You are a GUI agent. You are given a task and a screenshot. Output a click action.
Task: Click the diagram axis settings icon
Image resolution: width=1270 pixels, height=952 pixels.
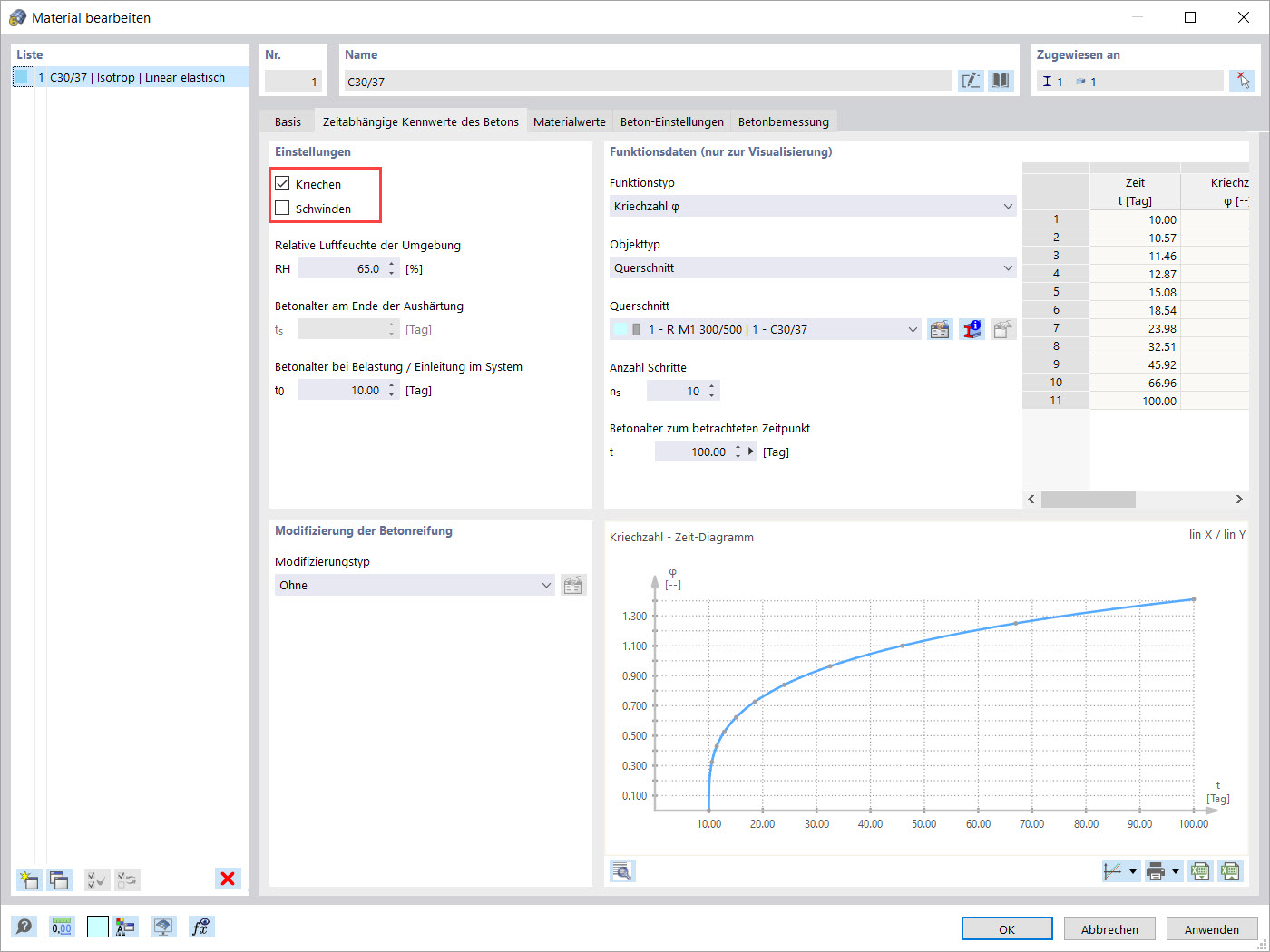[1113, 871]
